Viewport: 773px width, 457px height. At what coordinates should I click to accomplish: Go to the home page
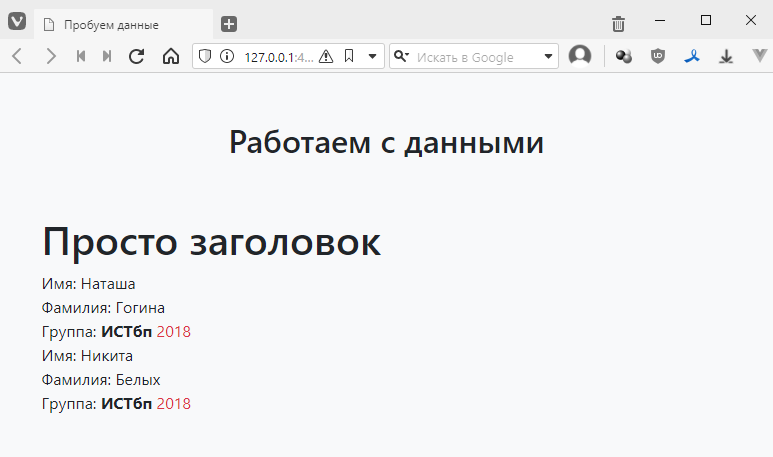pos(170,57)
